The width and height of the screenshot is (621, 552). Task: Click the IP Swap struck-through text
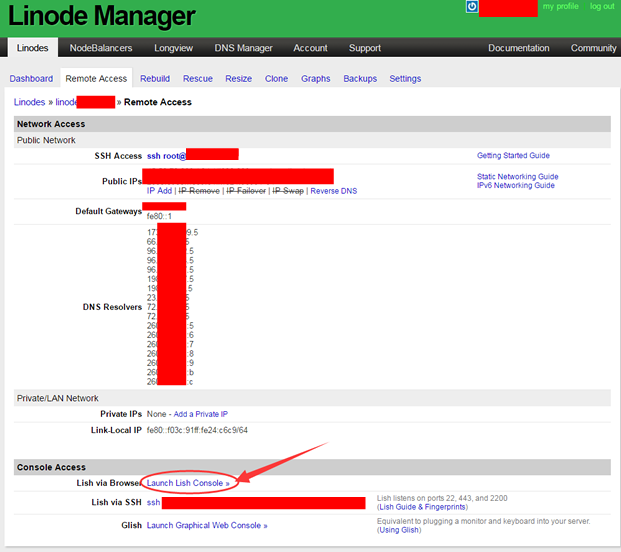coord(288,191)
